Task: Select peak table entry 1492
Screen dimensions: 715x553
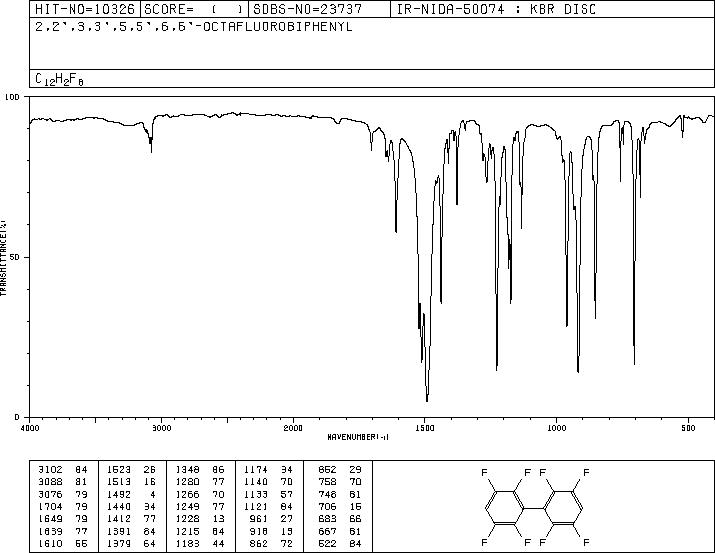Action: click(x=131, y=494)
